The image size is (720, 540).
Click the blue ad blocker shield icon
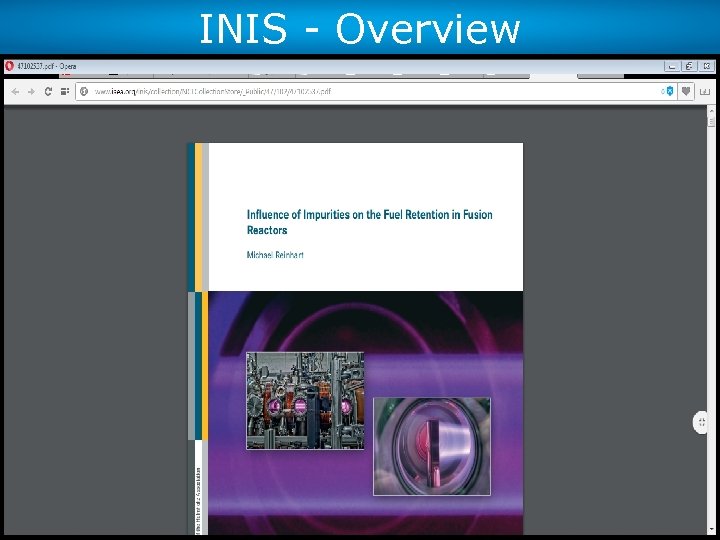click(x=669, y=91)
